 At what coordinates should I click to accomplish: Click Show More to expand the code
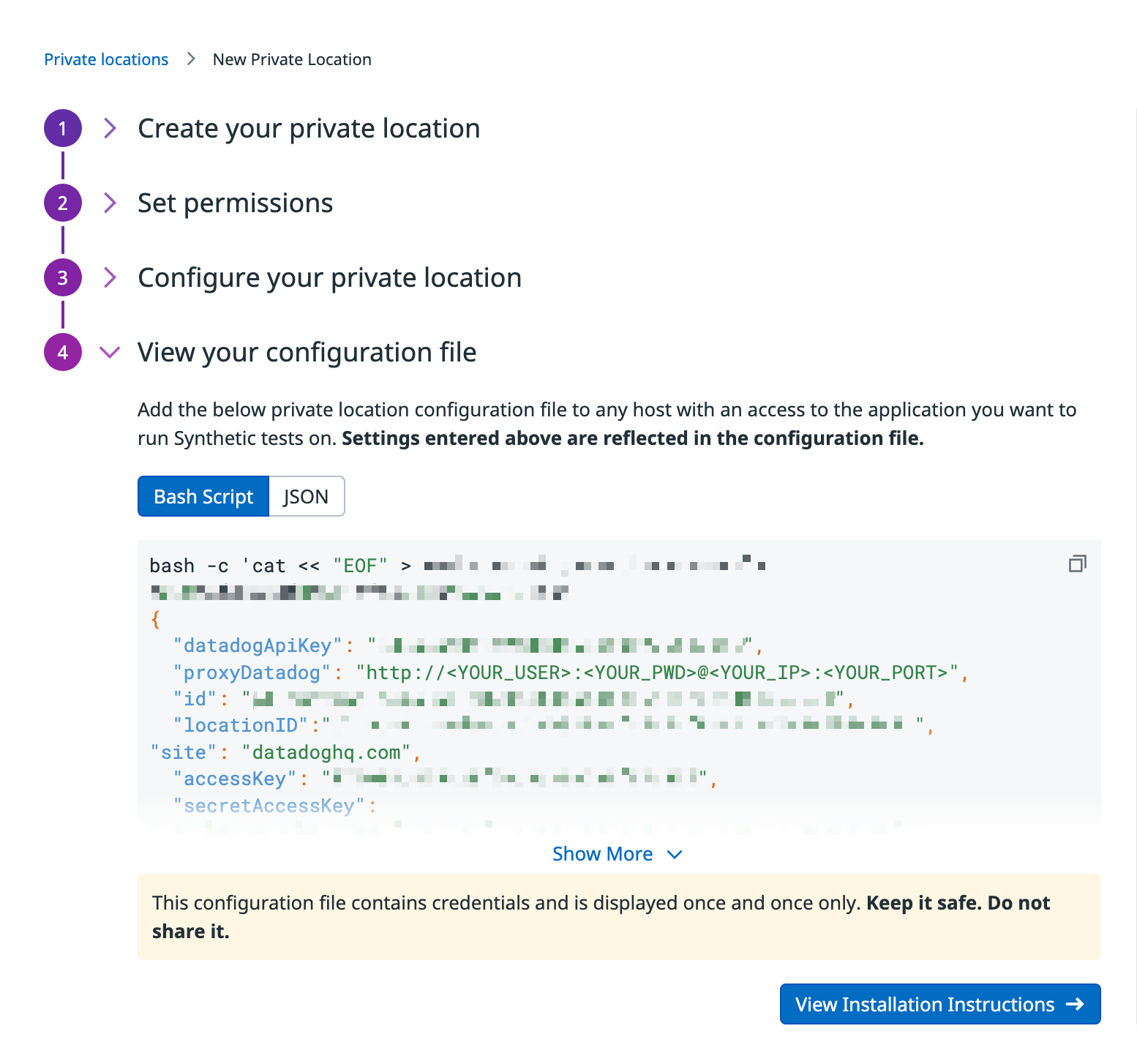[617, 854]
